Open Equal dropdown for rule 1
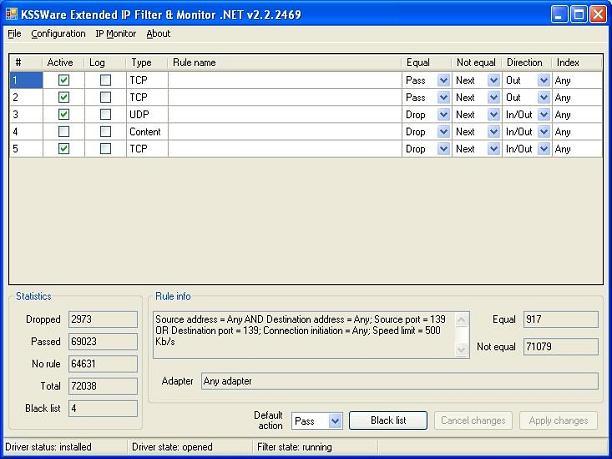 coord(443,80)
